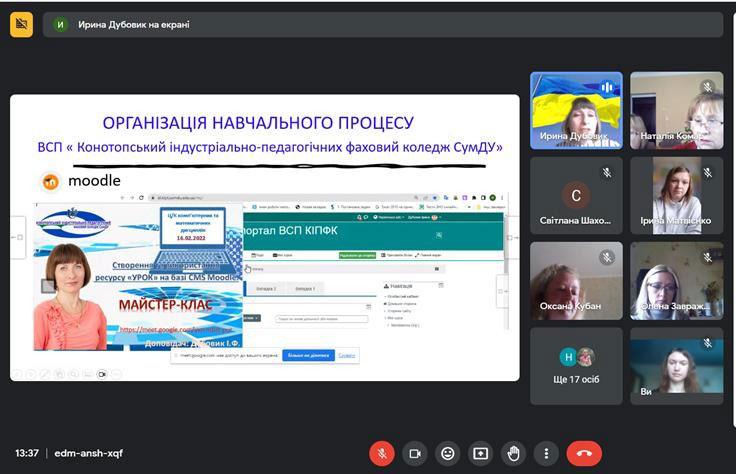Click the 'Н' avatar in others tile
736x474 pixels.
click(x=568, y=357)
